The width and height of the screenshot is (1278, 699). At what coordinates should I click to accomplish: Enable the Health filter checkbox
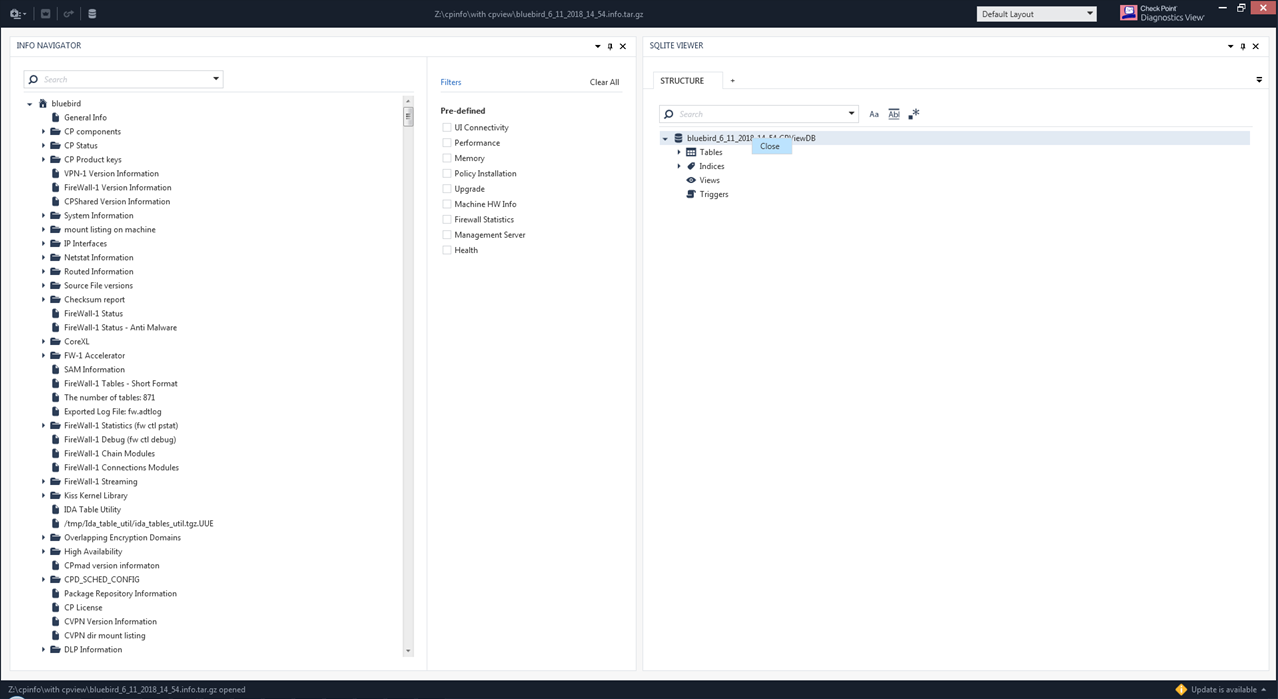click(447, 250)
